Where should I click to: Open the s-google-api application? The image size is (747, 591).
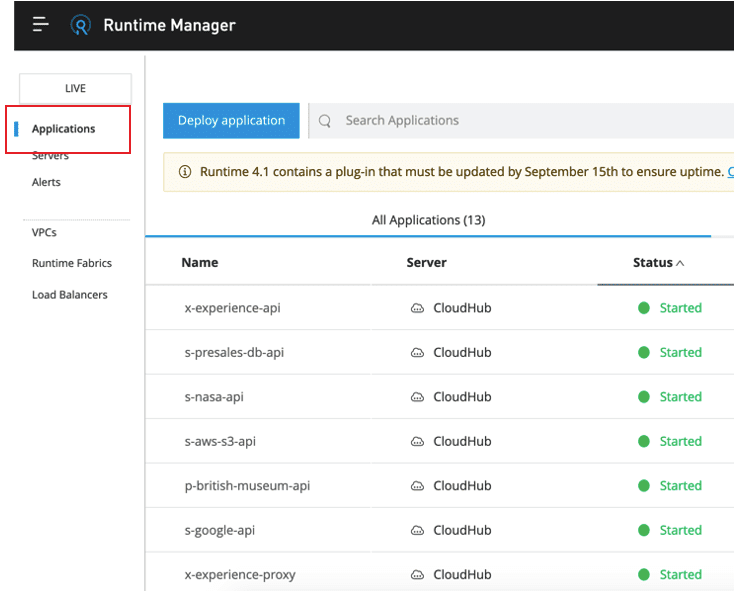[220, 530]
